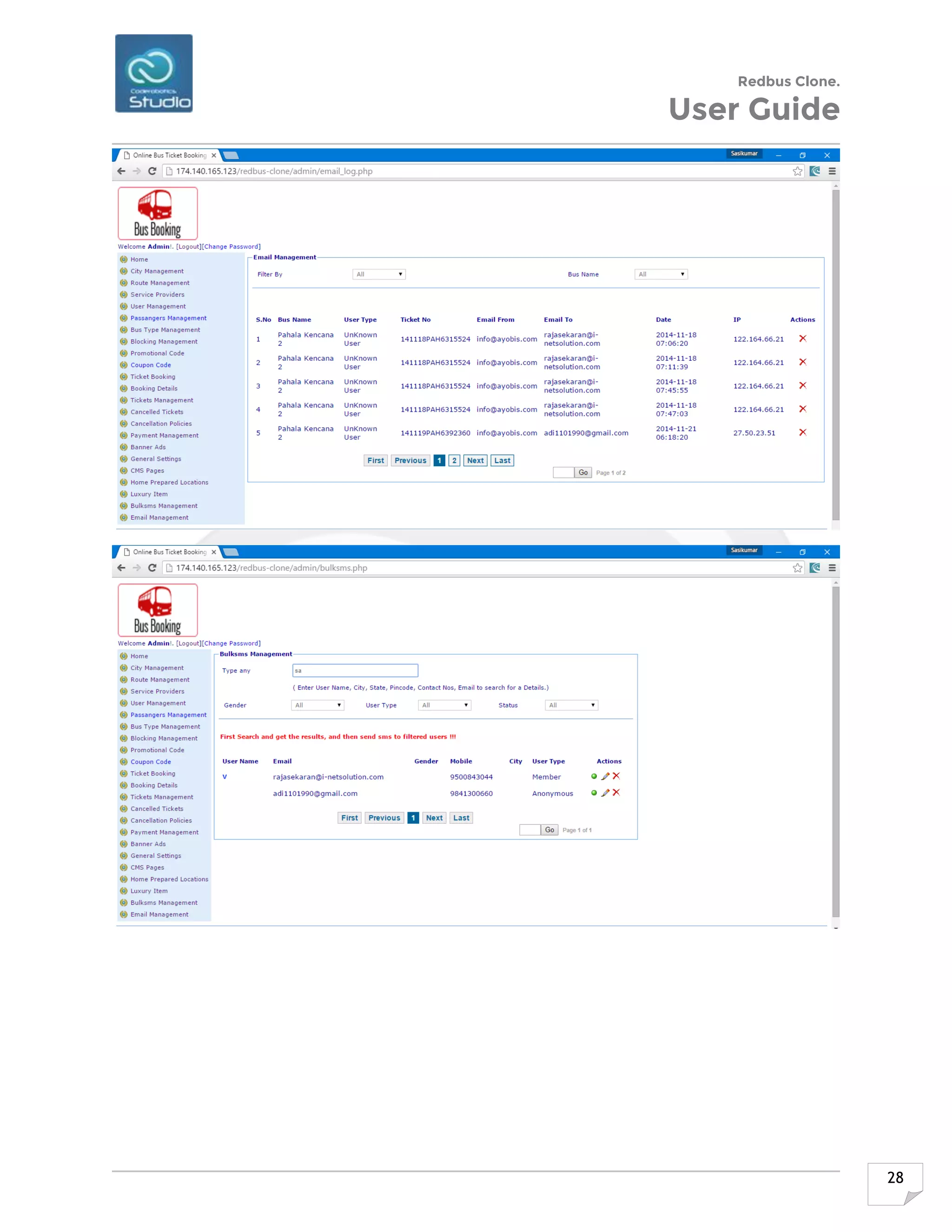
Task: Click Change Password link on the Bulksms page
Action: (232, 643)
